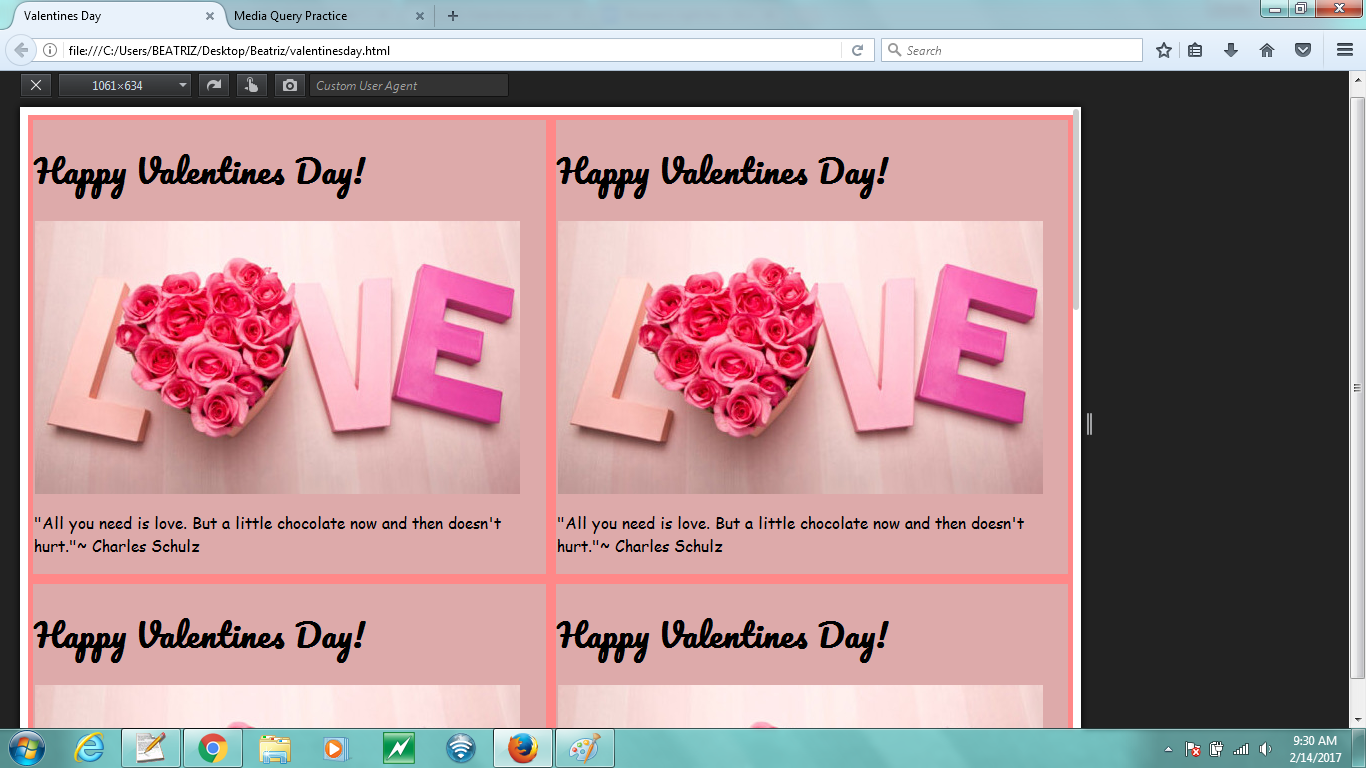Check the battery power icon in the tray
1366x768 pixels.
[1217, 749]
